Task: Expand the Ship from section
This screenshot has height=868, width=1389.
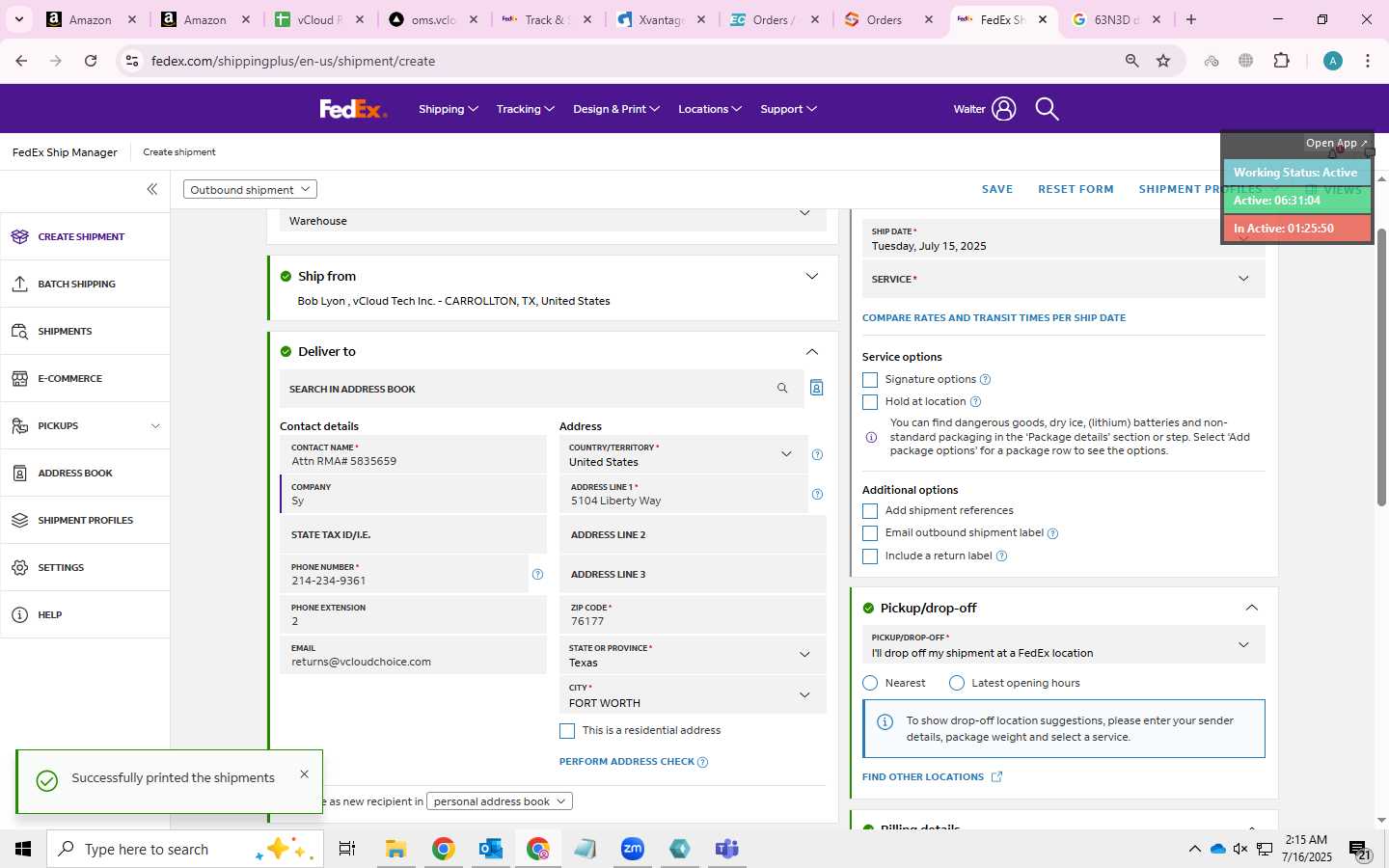Action: [812, 276]
